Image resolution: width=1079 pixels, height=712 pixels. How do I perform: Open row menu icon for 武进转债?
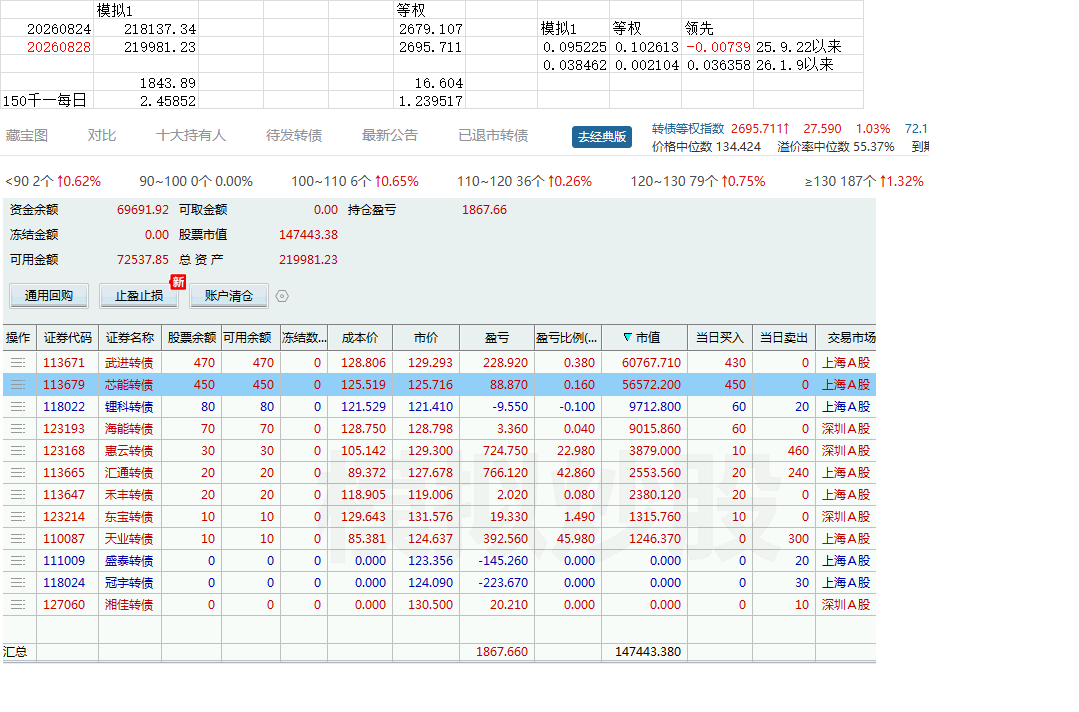tap(18, 363)
